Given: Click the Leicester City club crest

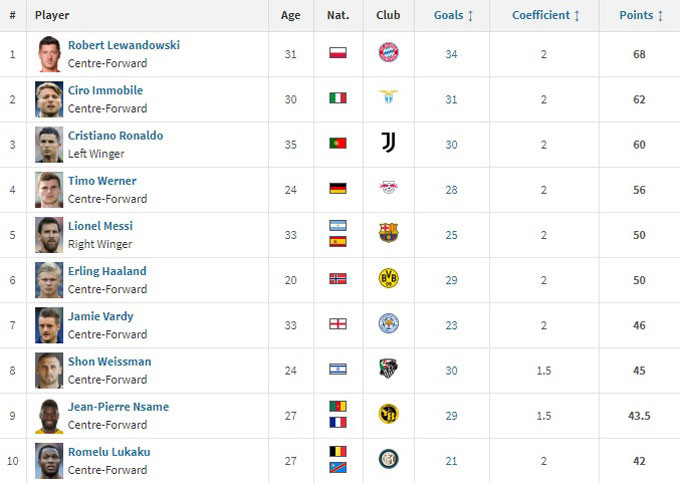Looking at the screenshot, I should point(388,323).
